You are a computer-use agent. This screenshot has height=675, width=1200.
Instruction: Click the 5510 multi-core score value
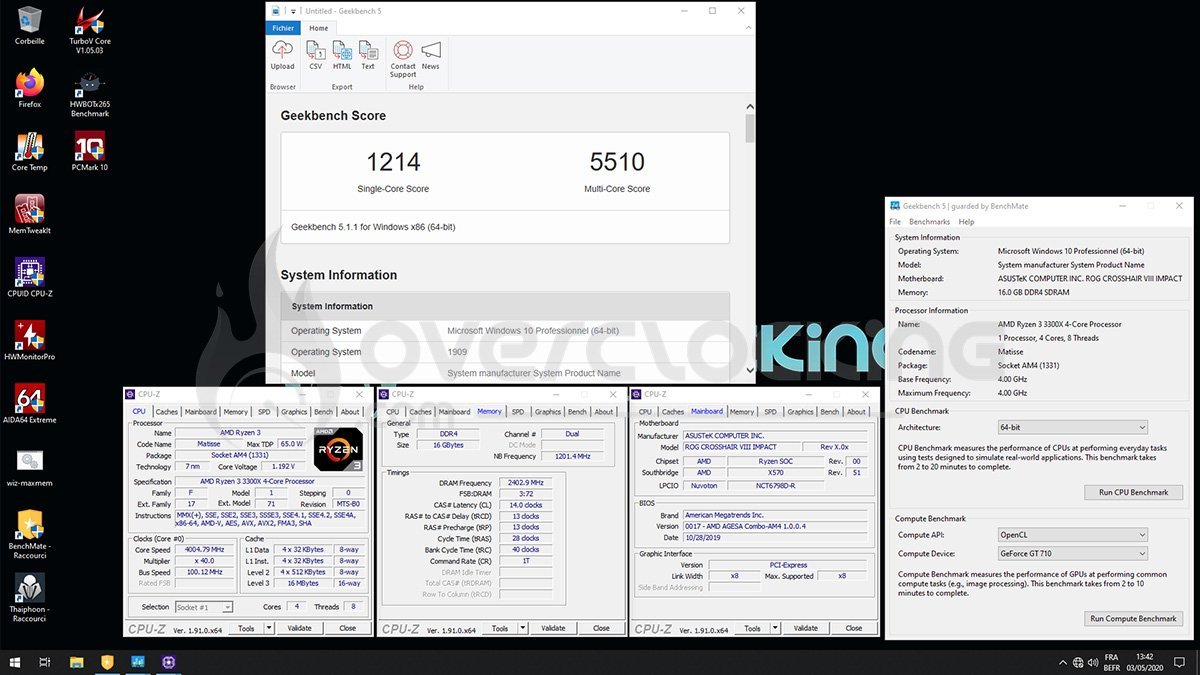(617, 162)
